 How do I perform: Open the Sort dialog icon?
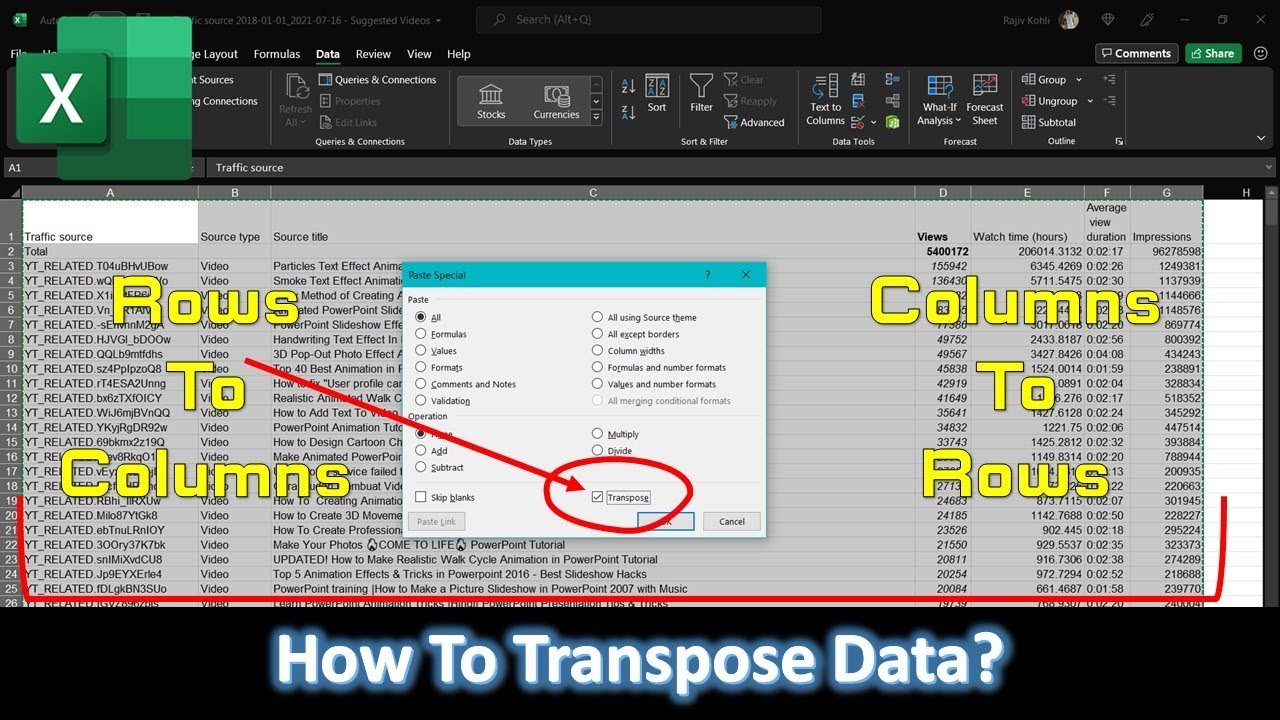click(657, 93)
